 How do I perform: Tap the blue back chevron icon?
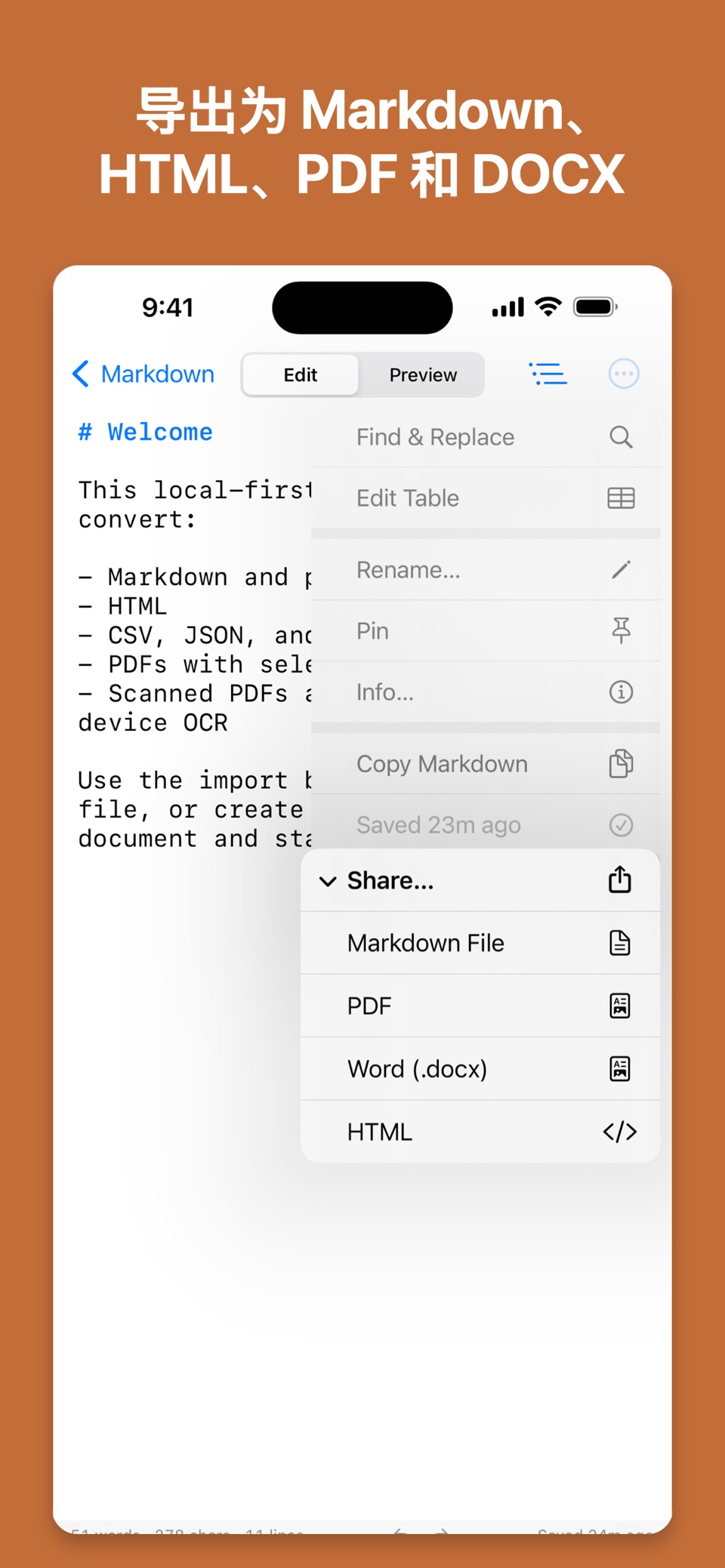pos(81,374)
